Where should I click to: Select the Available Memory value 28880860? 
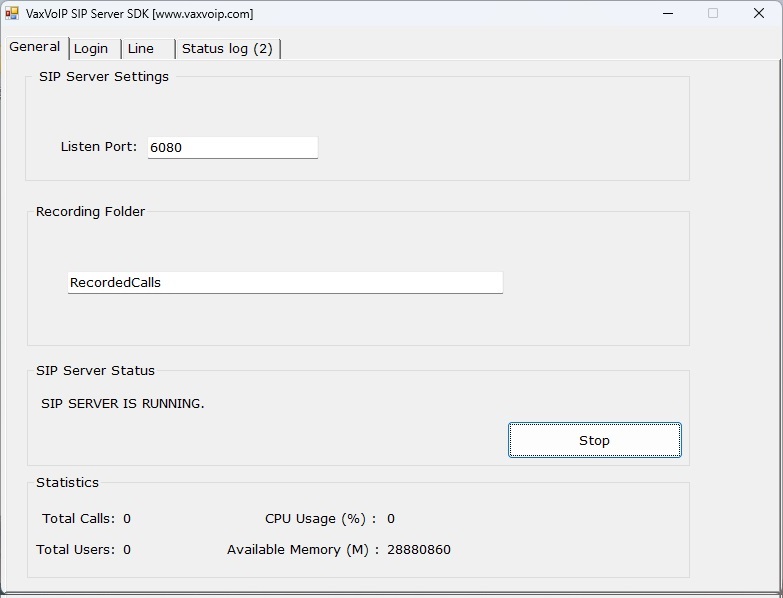419,550
